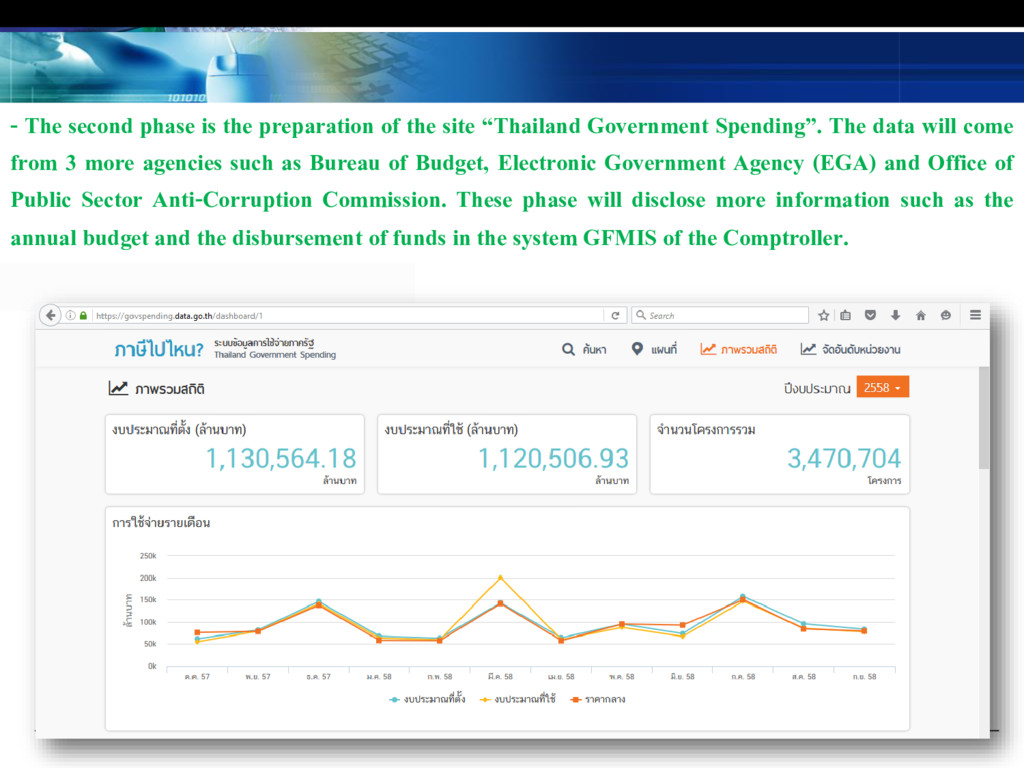This screenshot has height=768, width=1024.
Task: Open the ค้นหา search menu item
Action: (584, 349)
